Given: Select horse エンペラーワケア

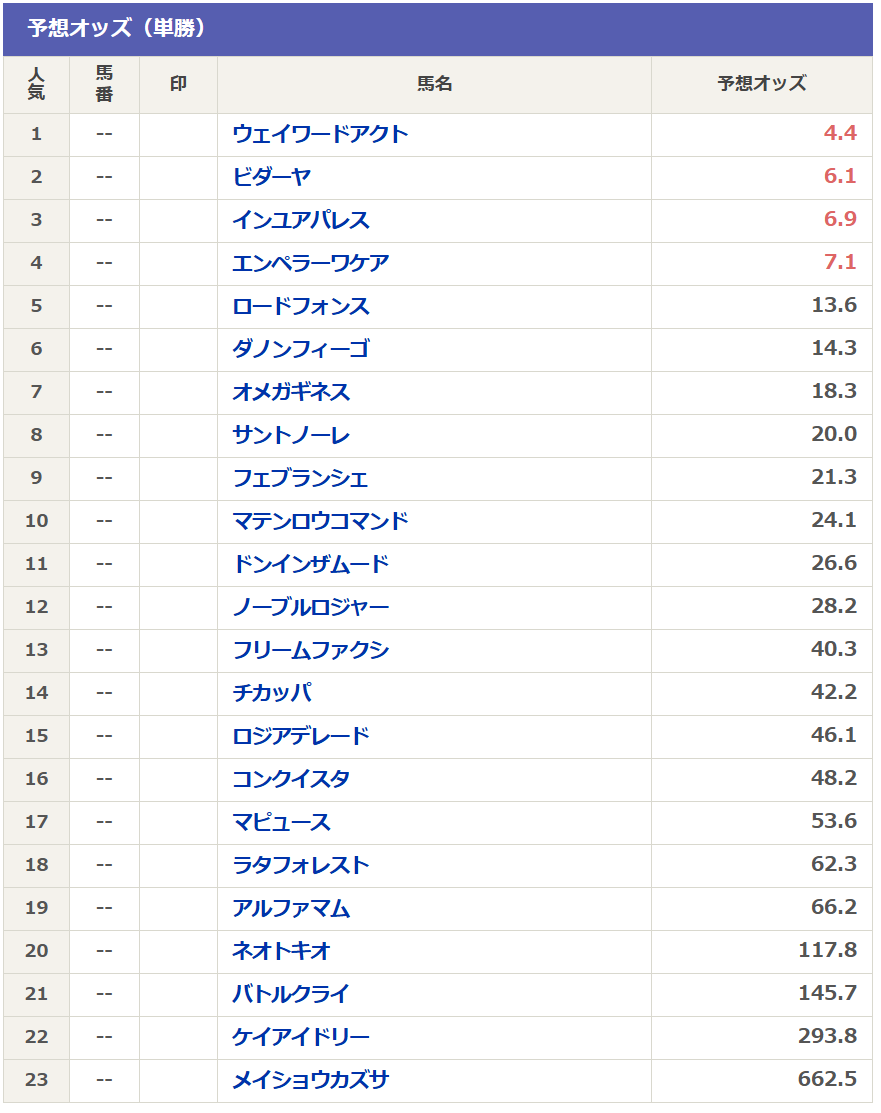Looking at the screenshot, I should (x=310, y=263).
